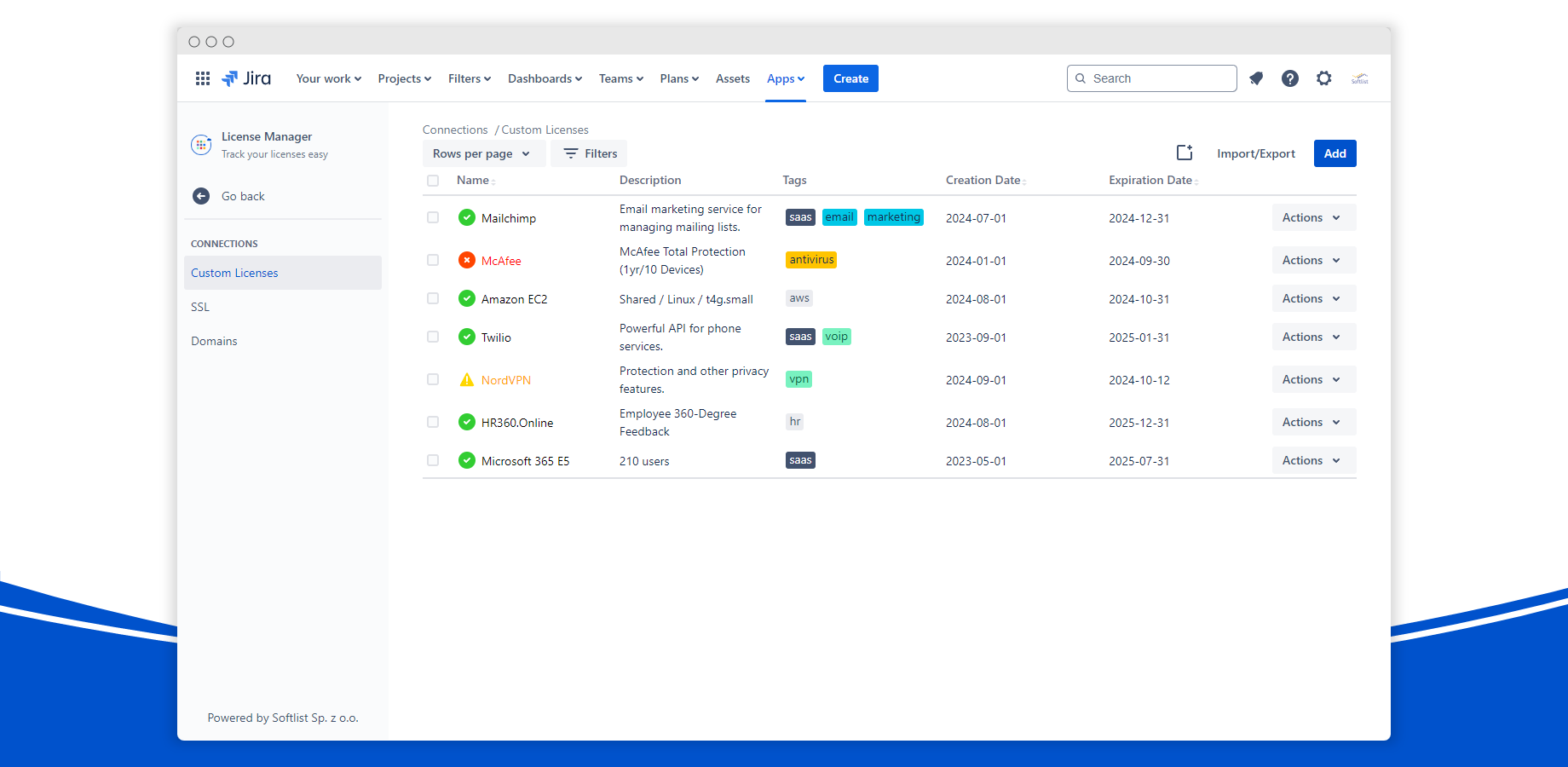Click the green vpn tag
The height and width of the screenshot is (767, 1568).
[x=798, y=379]
